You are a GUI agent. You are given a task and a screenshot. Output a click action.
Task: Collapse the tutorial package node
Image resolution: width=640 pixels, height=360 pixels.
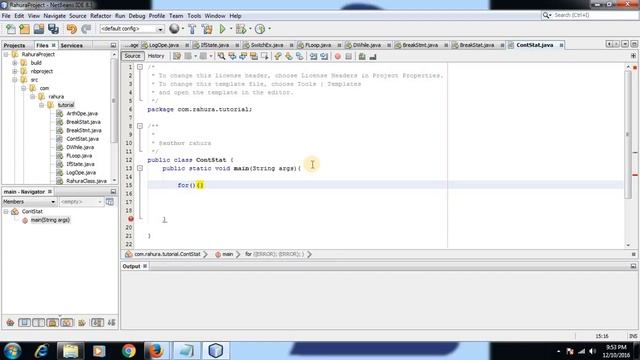42,105
